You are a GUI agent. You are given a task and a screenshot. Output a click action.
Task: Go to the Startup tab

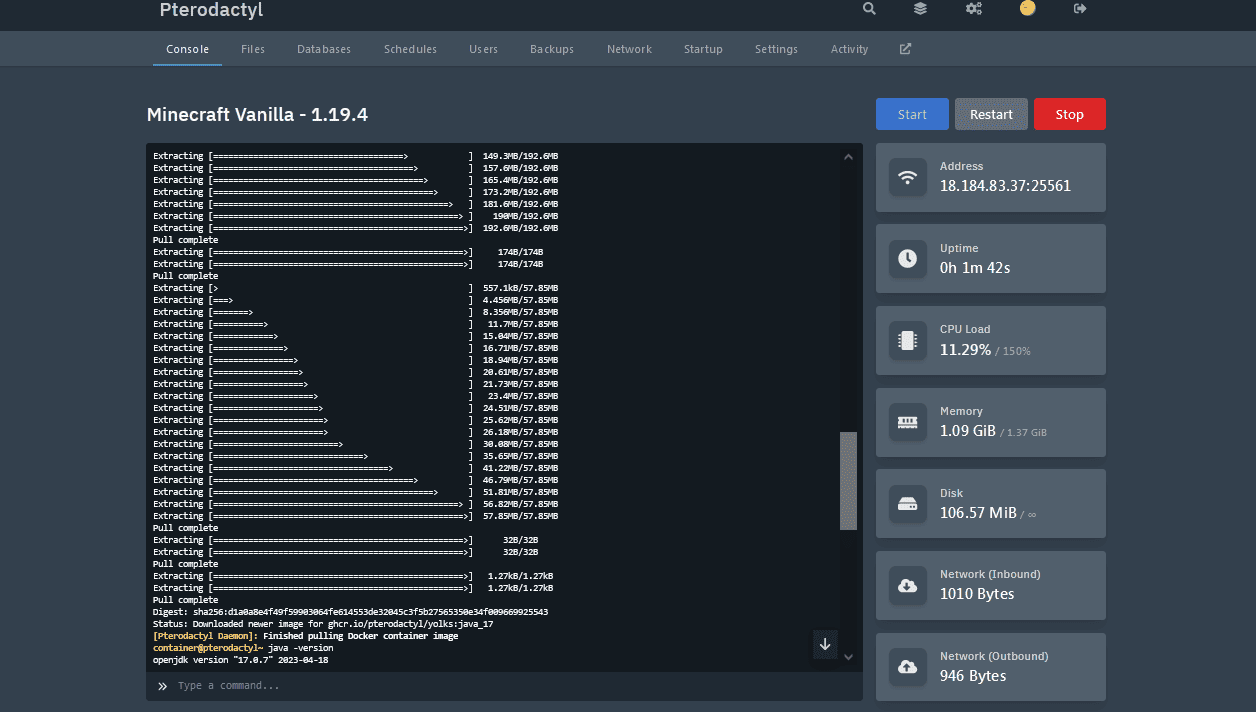coord(703,49)
